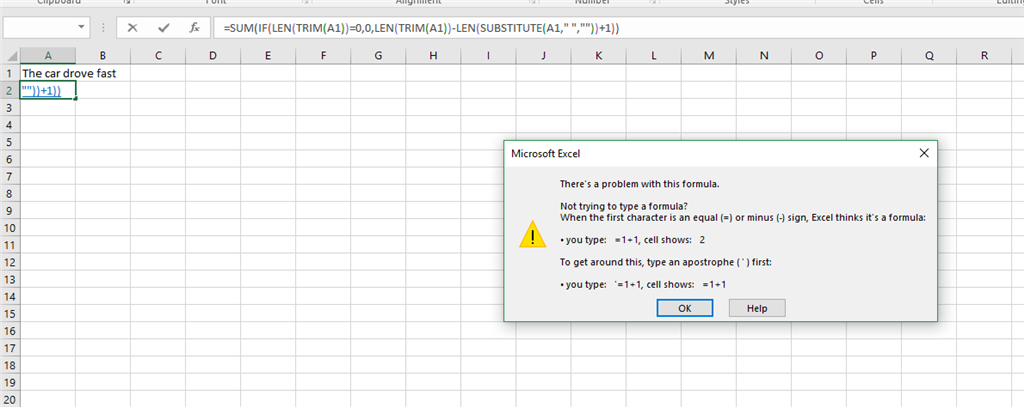Cancel formula entry with the X icon
The image size is (1024, 407).
pyautogui.click(x=133, y=28)
